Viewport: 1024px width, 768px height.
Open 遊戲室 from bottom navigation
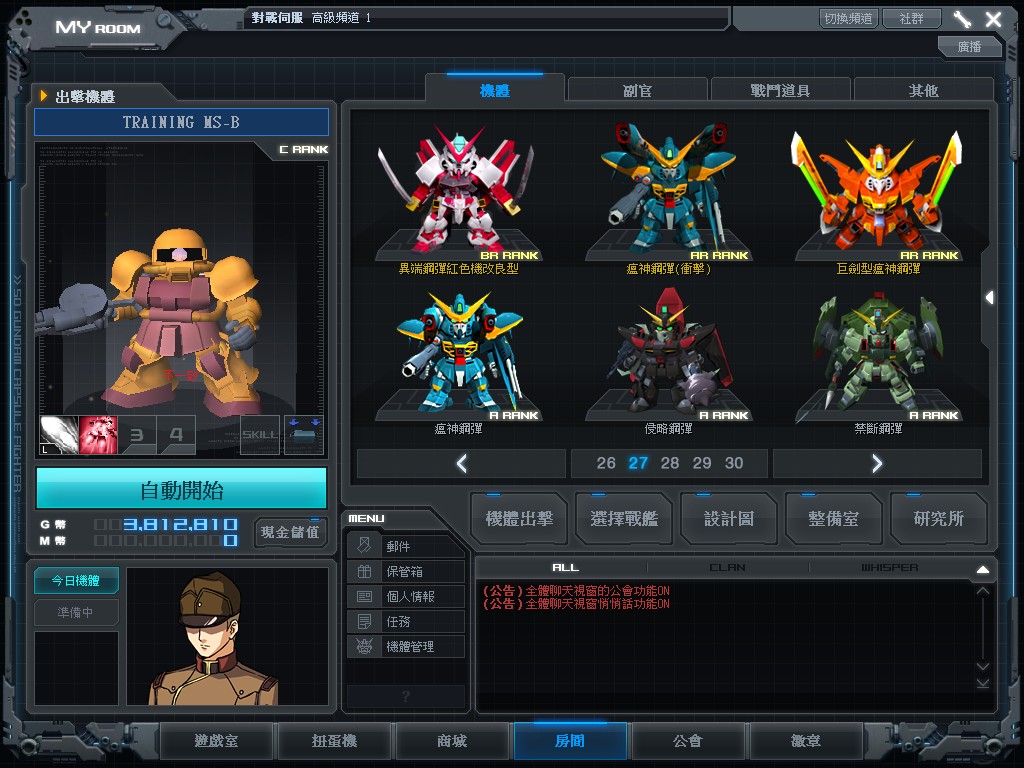[x=216, y=741]
